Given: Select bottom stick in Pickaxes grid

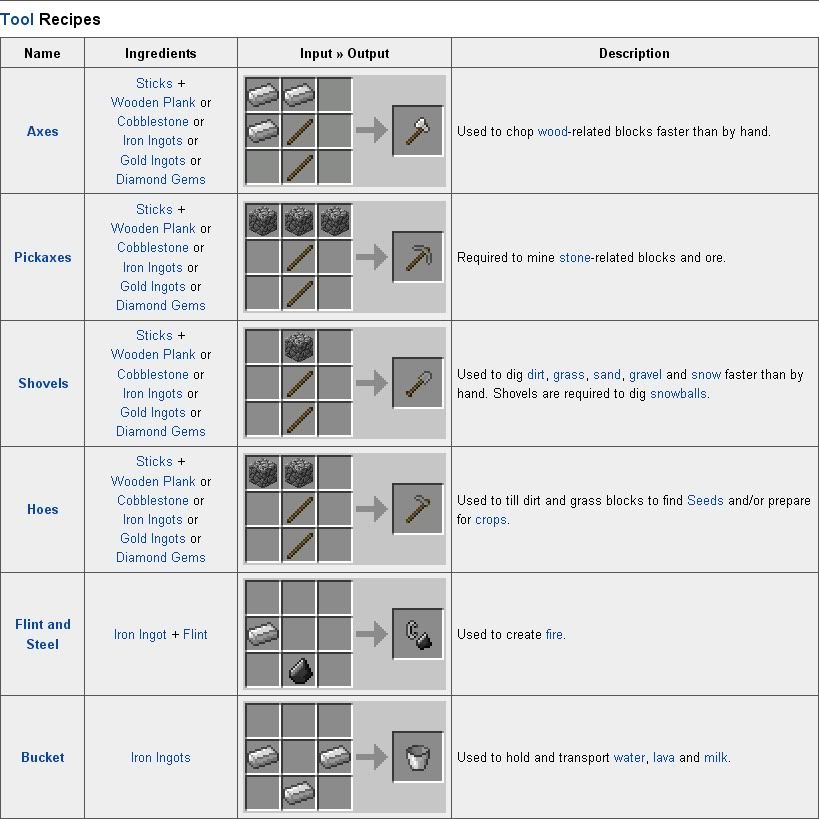Looking at the screenshot, I should [299, 293].
